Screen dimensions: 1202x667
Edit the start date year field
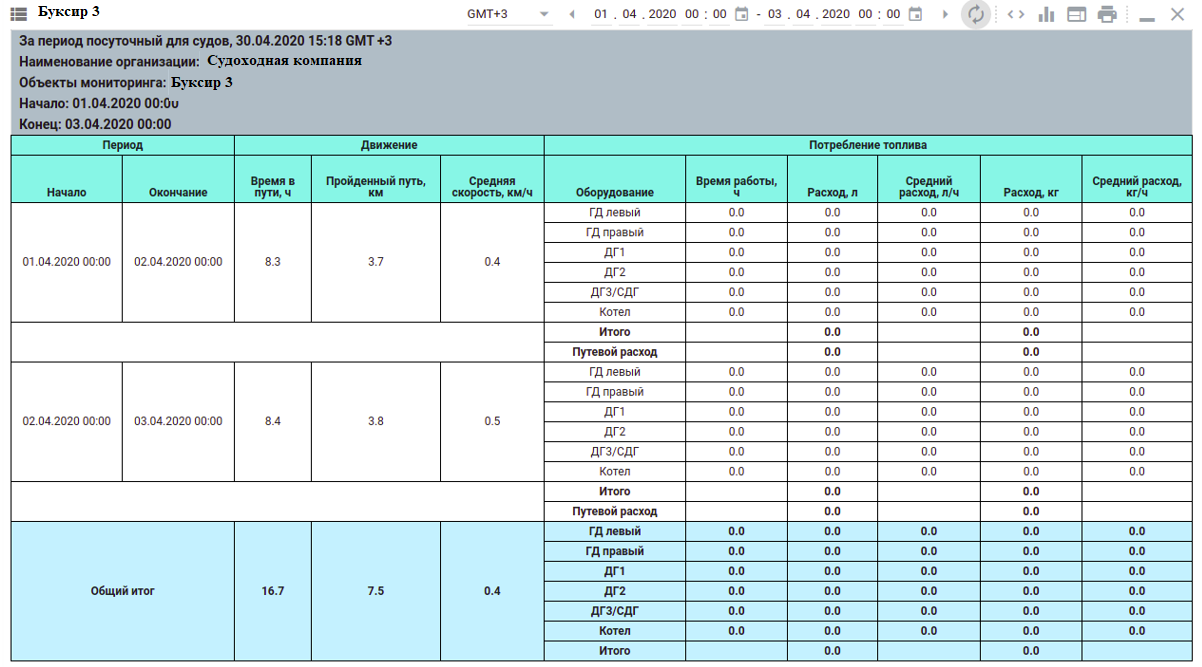point(661,14)
